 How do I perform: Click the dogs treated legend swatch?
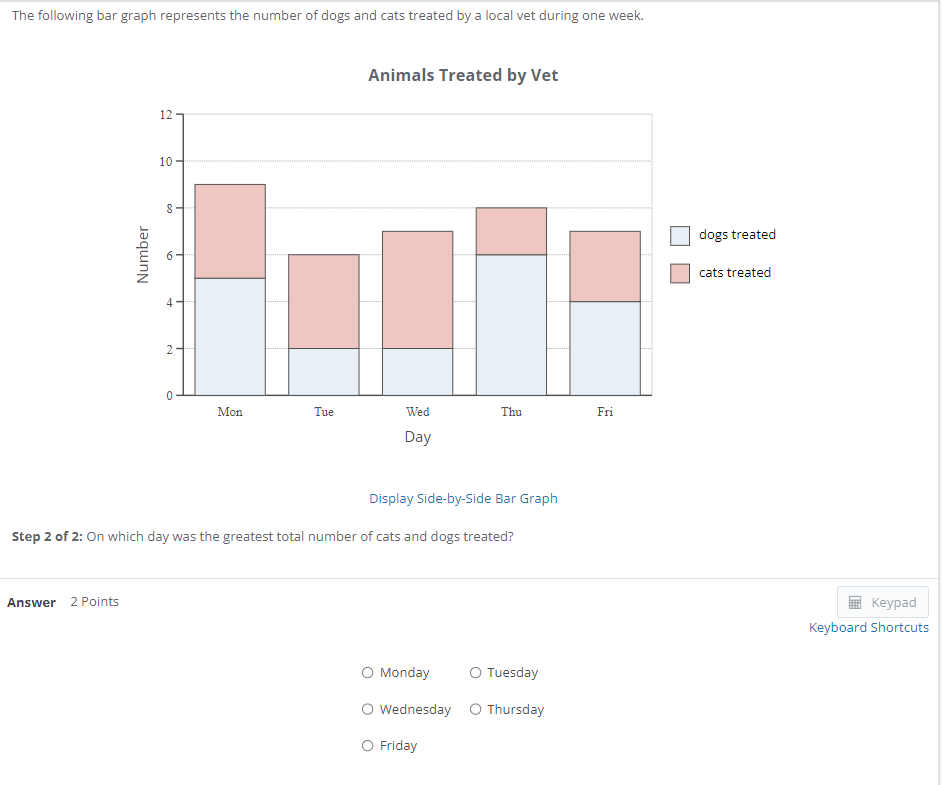[x=680, y=234]
